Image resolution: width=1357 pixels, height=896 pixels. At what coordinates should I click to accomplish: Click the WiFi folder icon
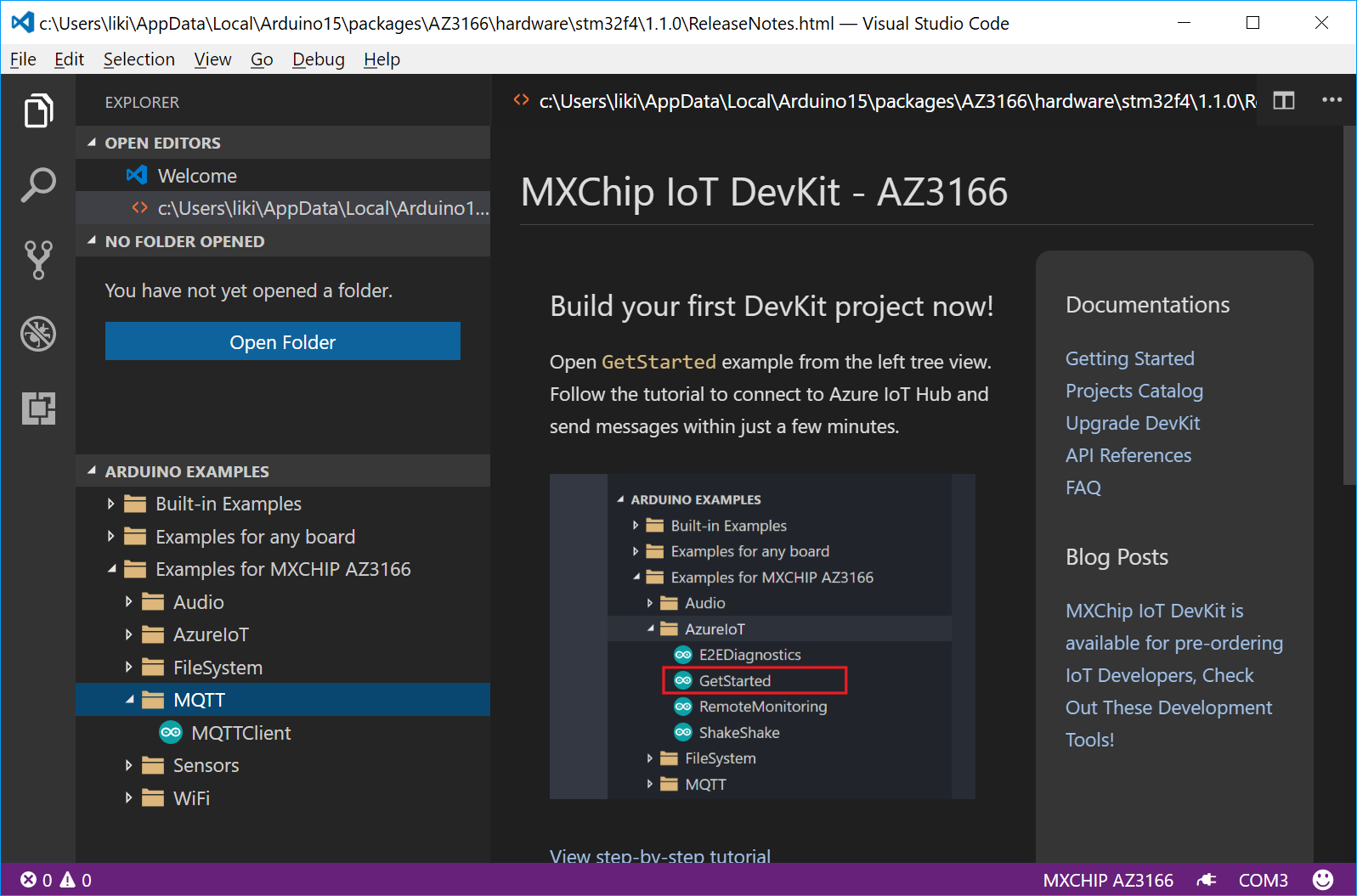click(153, 798)
